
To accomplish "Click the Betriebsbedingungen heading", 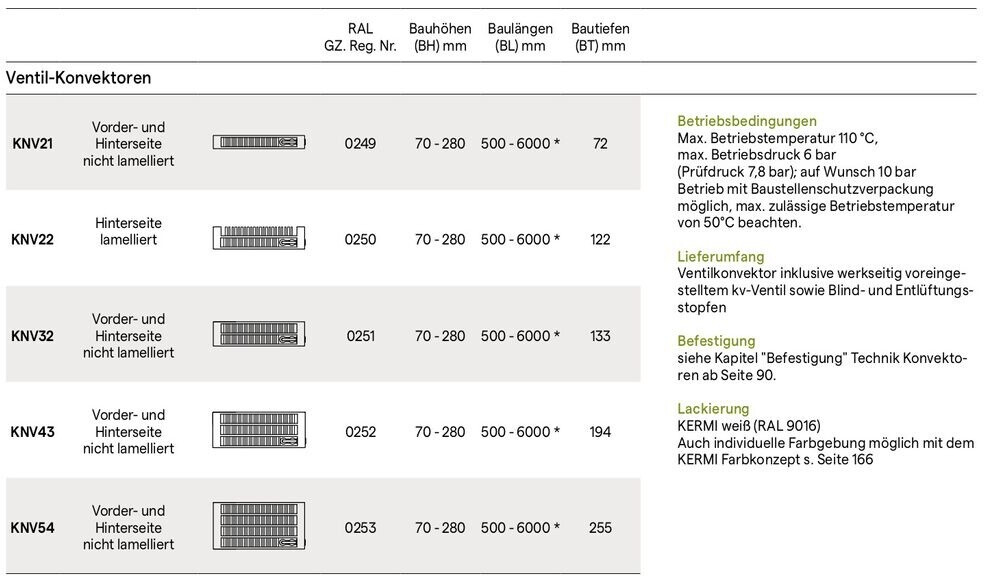I will pyautogui.click(x=747, y=121).
